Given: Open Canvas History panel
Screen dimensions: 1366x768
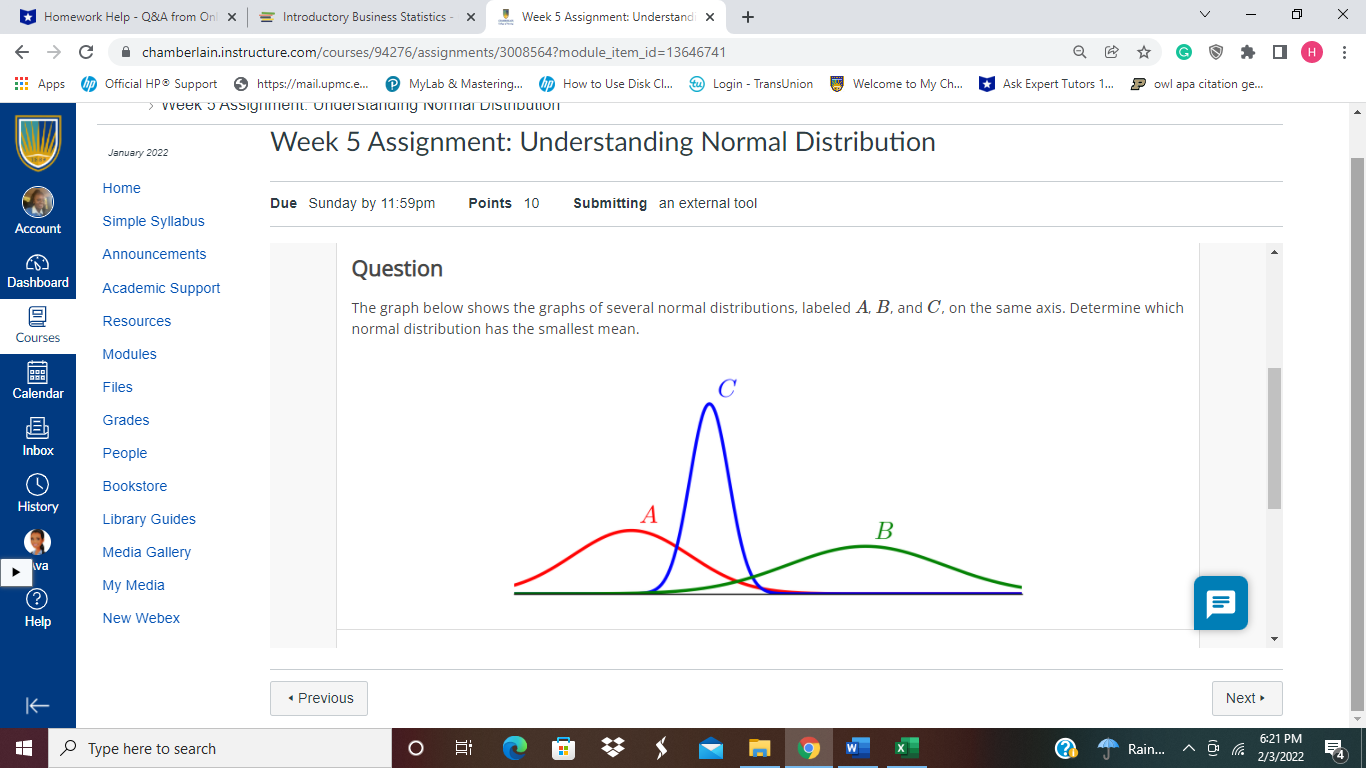Looking at the screenshot, I should click(x=37, y=495).
